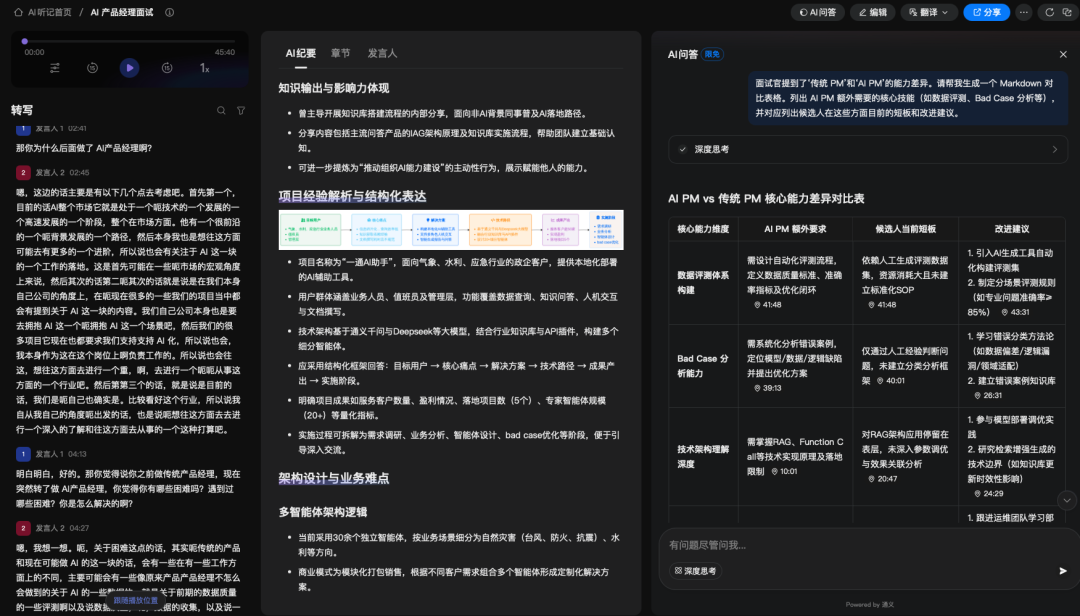Click the 45:40 total duration label
1080x616 pixels.
point(225,52)
